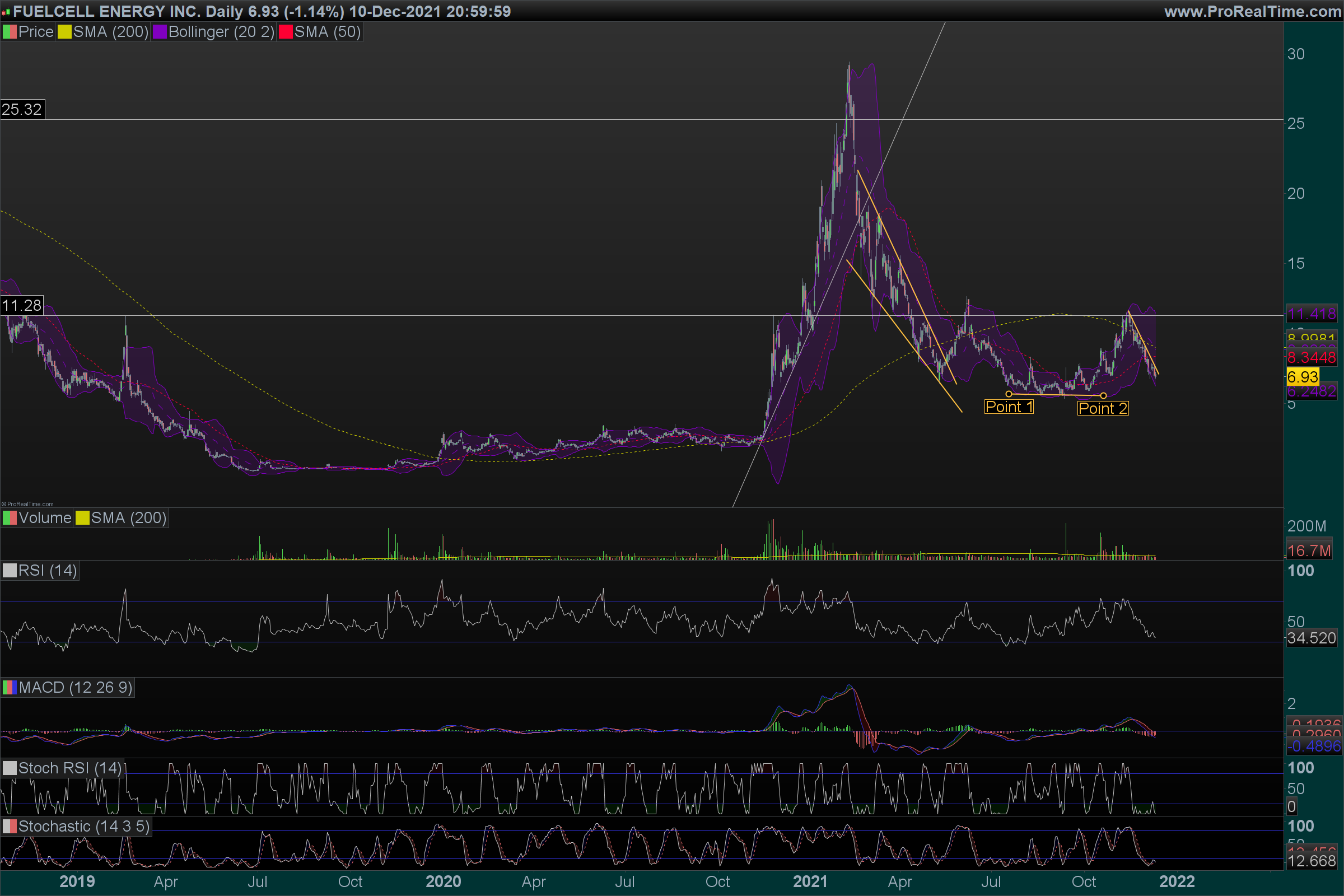Click the Price legend color icon
This screenshot has height=896, width=1344.
point(10,32)
